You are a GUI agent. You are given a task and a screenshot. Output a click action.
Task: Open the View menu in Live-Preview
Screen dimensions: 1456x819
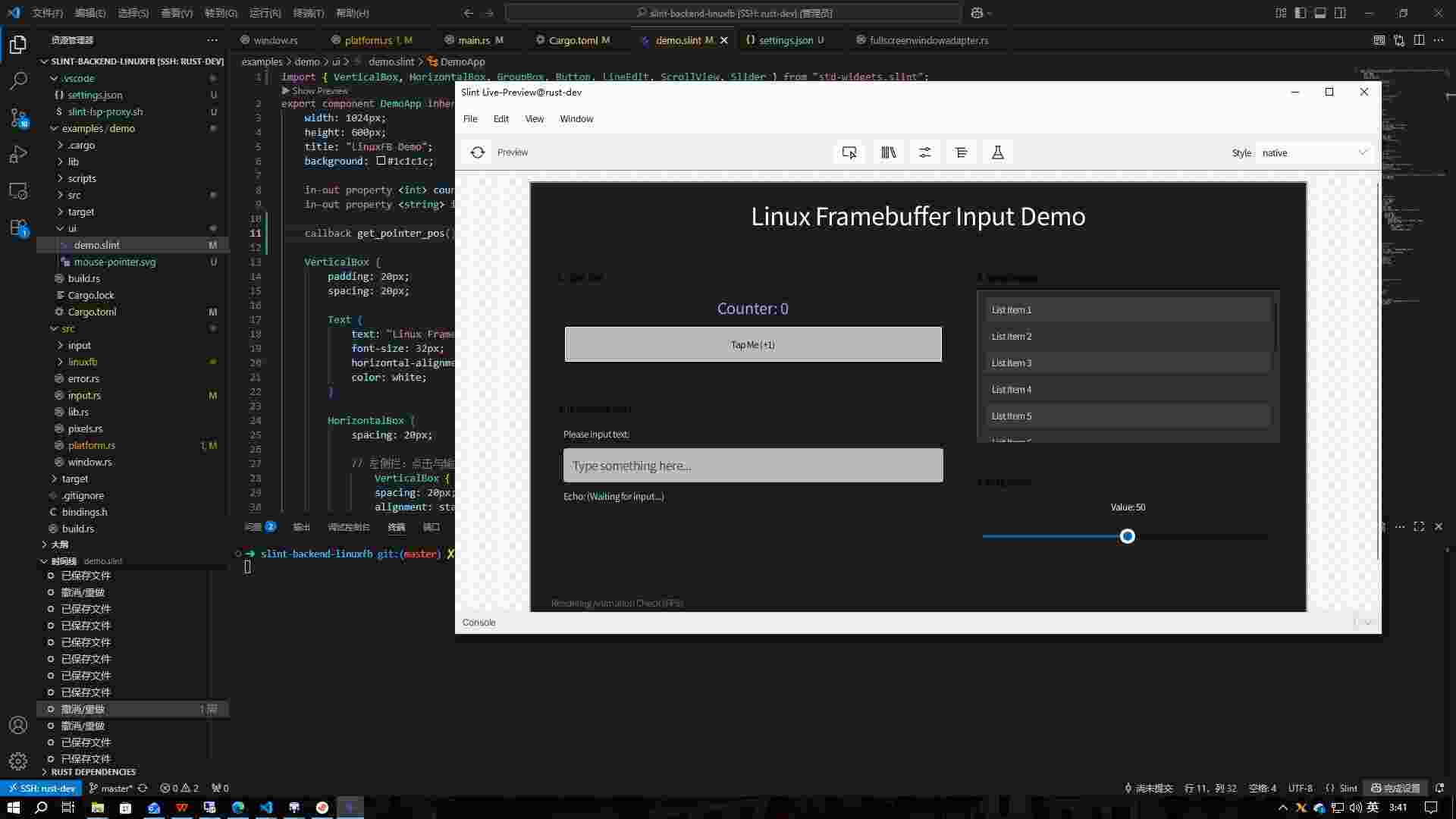click(x=534, y=119)
